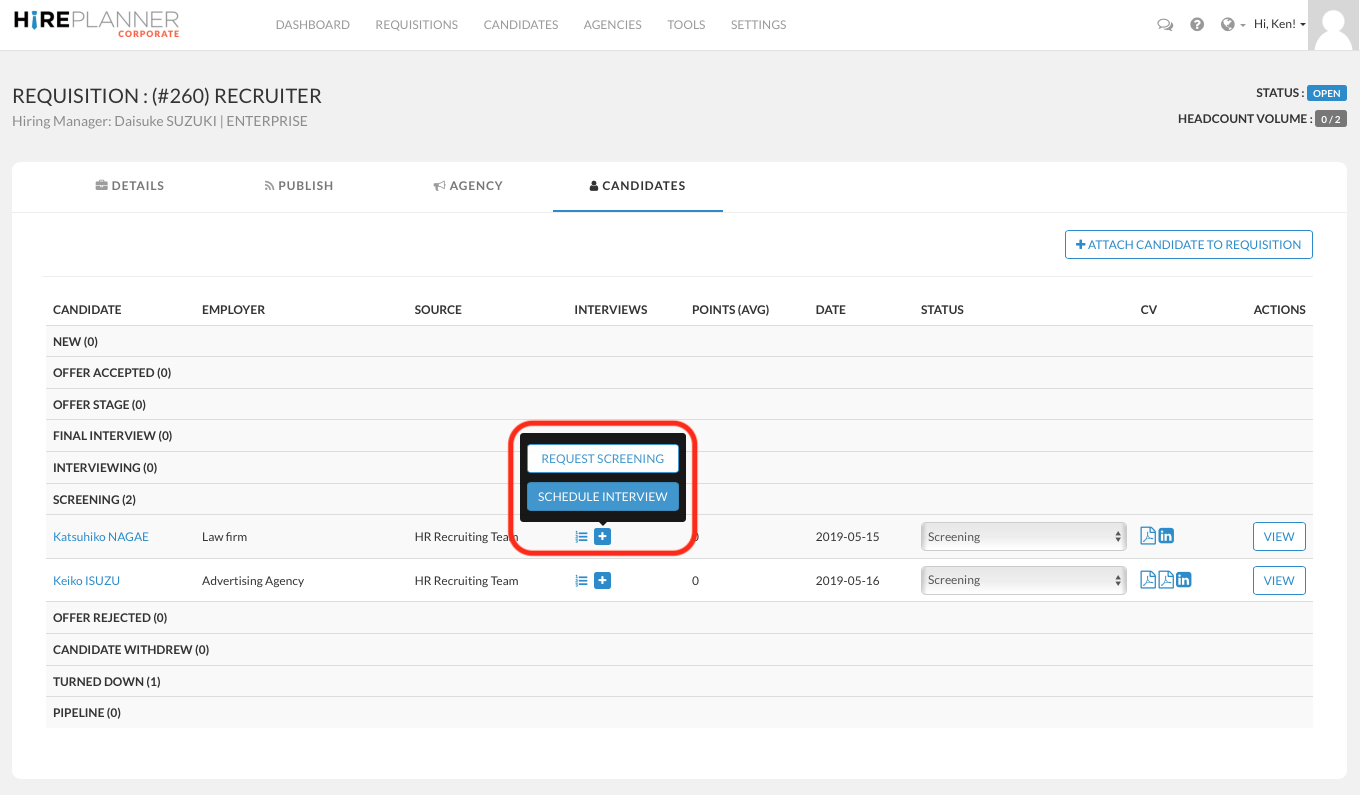Click the Schedule Interview button
Viewport: 1360px width, 795px height.
tap(602, 497)
